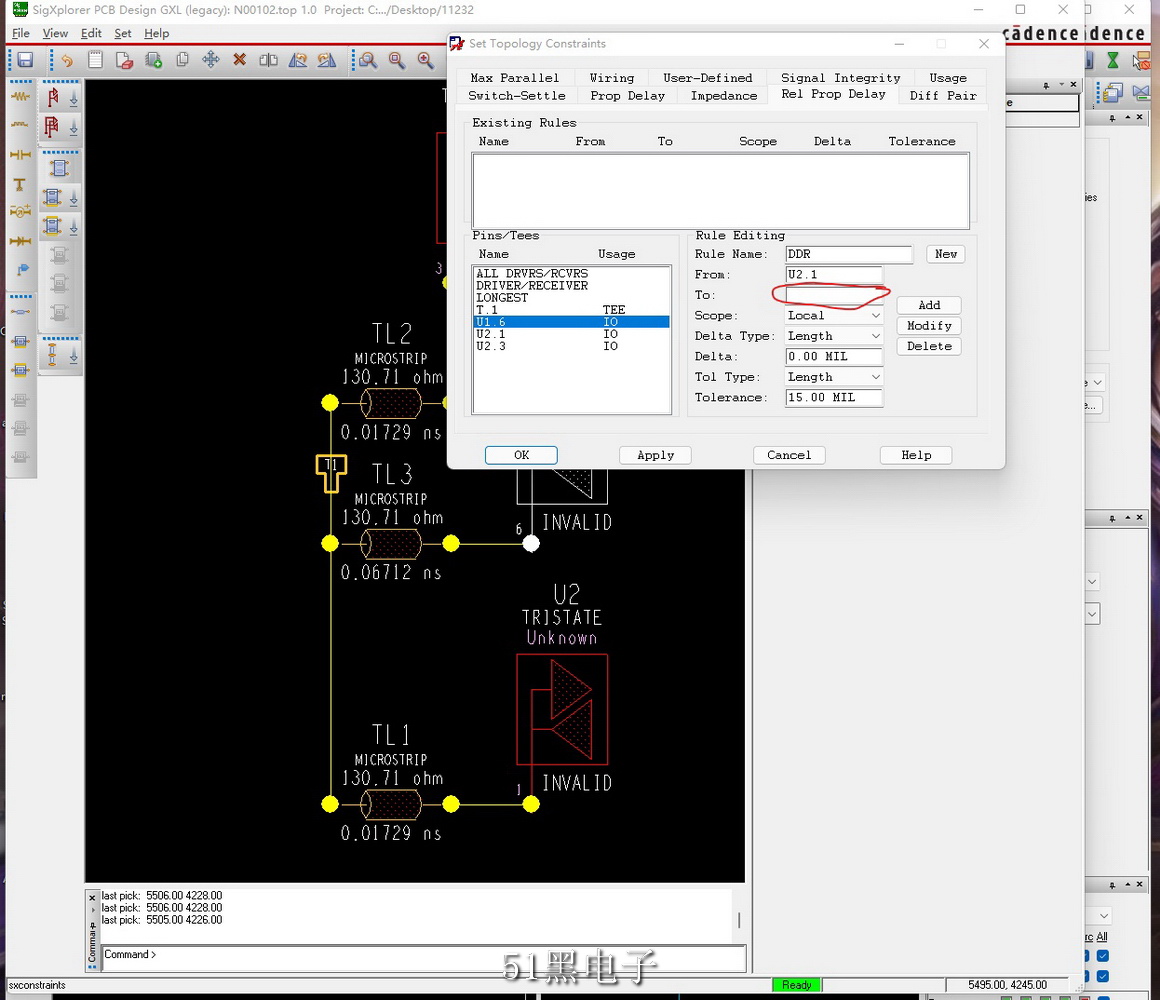Select the blue flag palette icon
Image resolution: width=1160 pixels, height=1000 pixels.
click(x=21, y=269)
